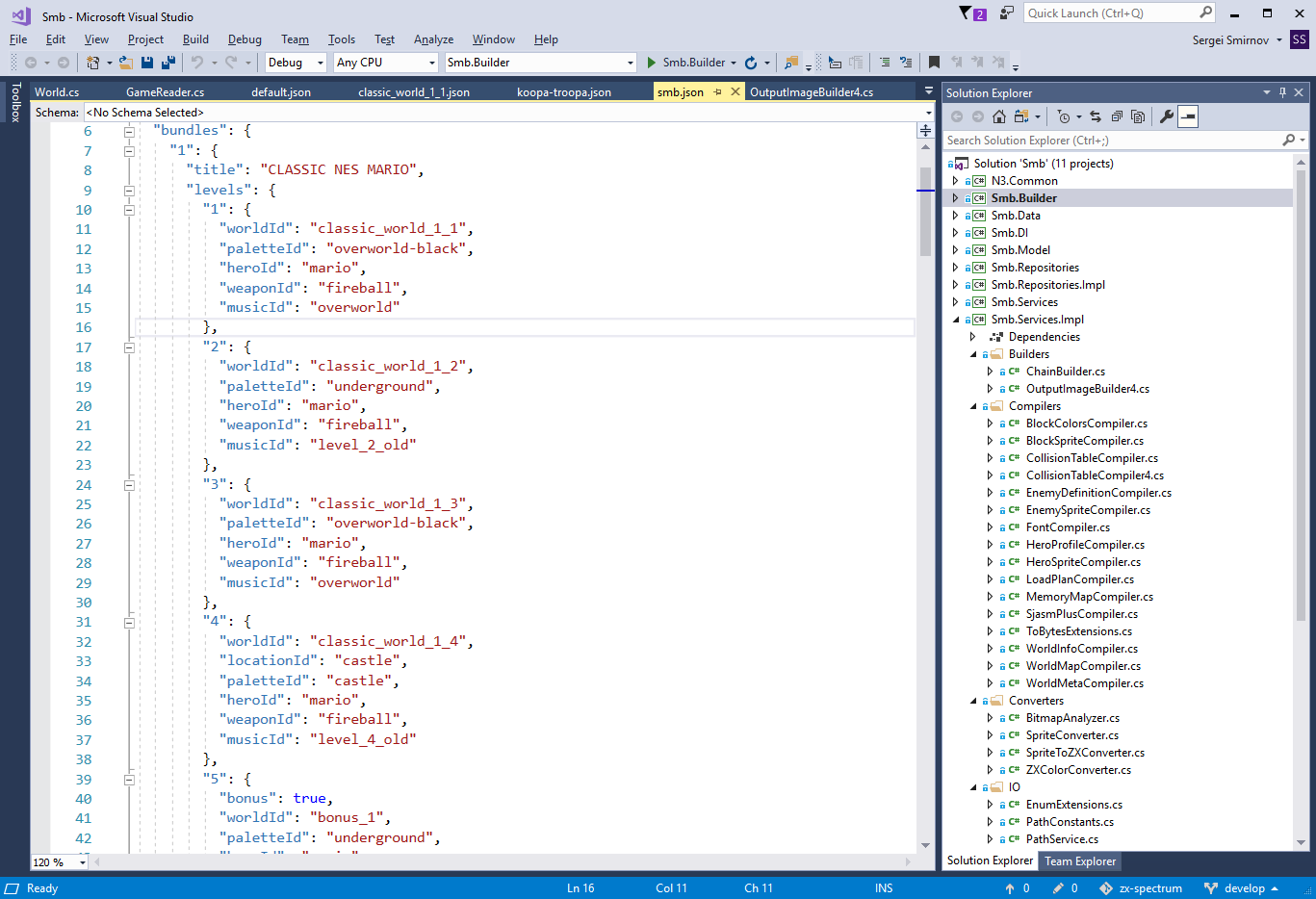This screenshot has width=1316, height=899.
Task: Switch to the Team Explorer tab
Action: [1080, 861]
